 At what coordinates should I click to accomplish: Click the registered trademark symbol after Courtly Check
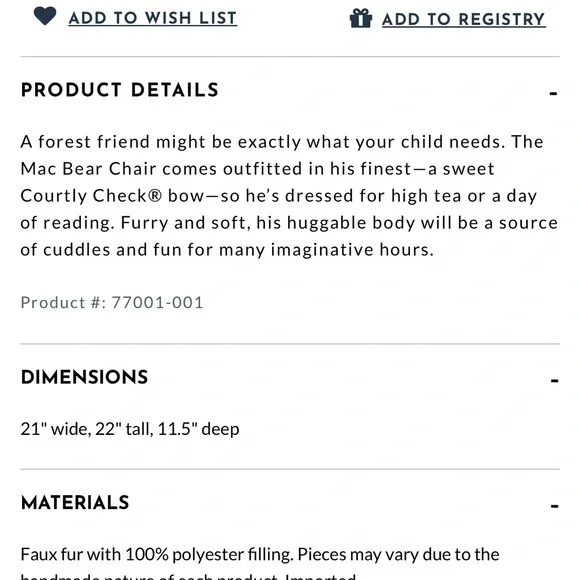point(155,196)
